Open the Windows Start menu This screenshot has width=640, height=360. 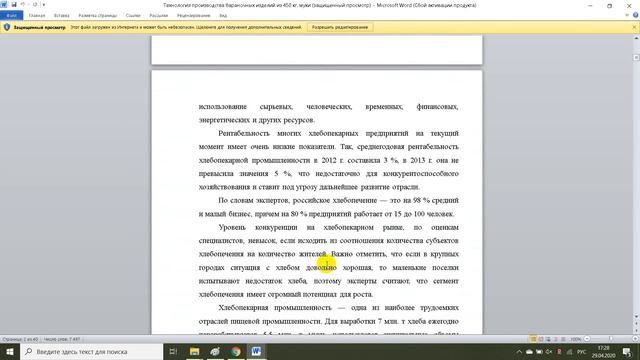tap(10, 351)
